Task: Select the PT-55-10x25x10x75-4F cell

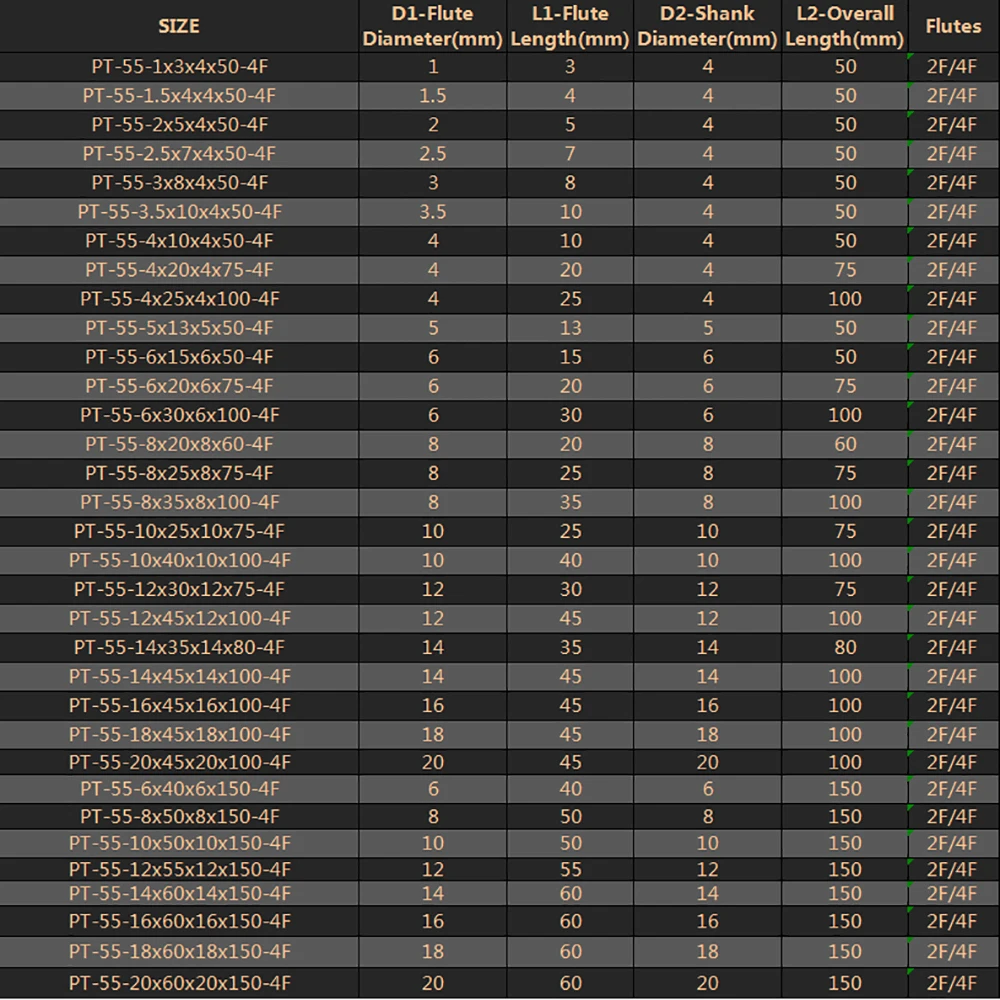Action: 179,531
